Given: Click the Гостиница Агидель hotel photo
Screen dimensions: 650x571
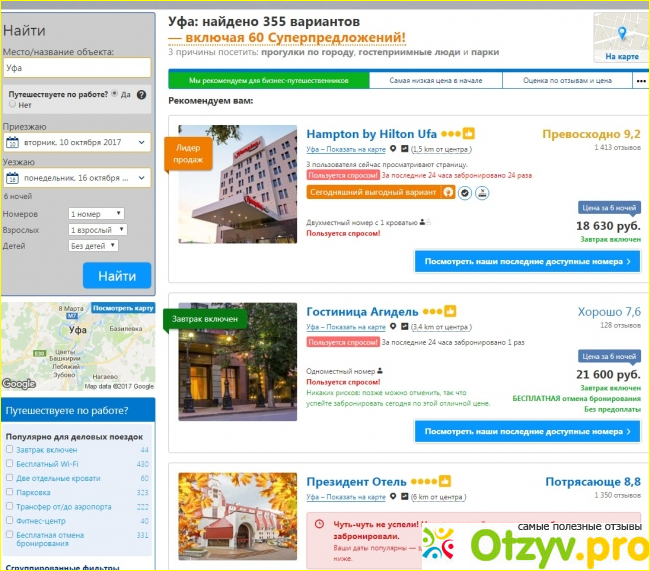Looking at the screenshot, I should pos(238,362).
